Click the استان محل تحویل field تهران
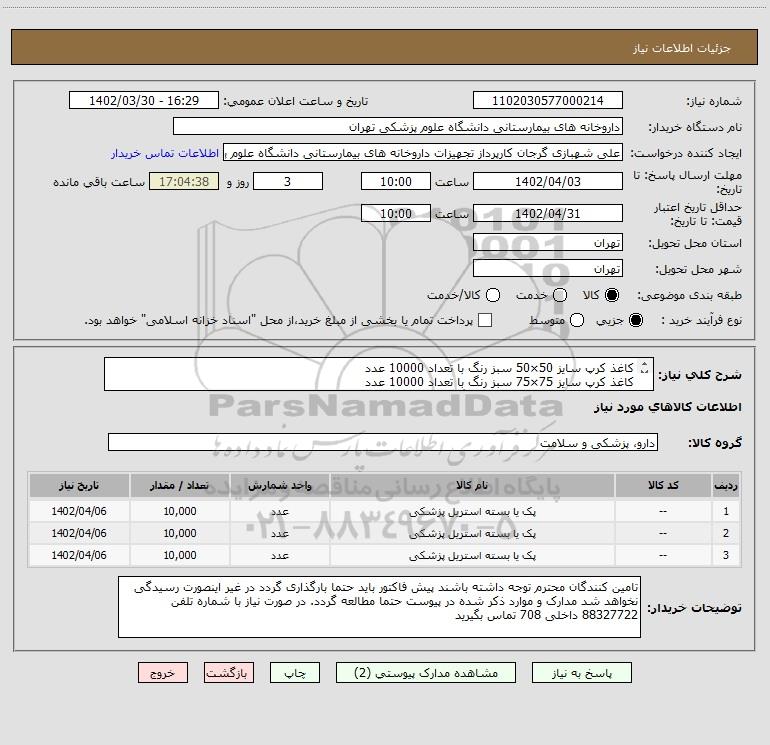 [548, 243]
